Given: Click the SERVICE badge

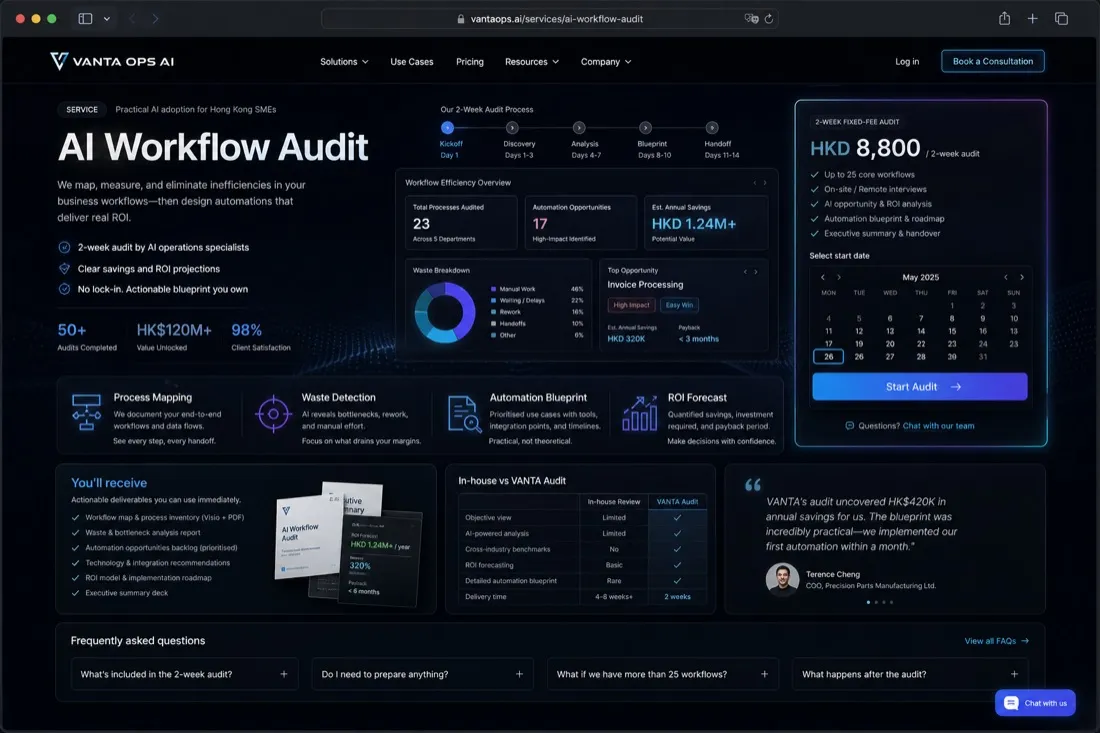Looking at the screenshot, I should click(82, 109).
